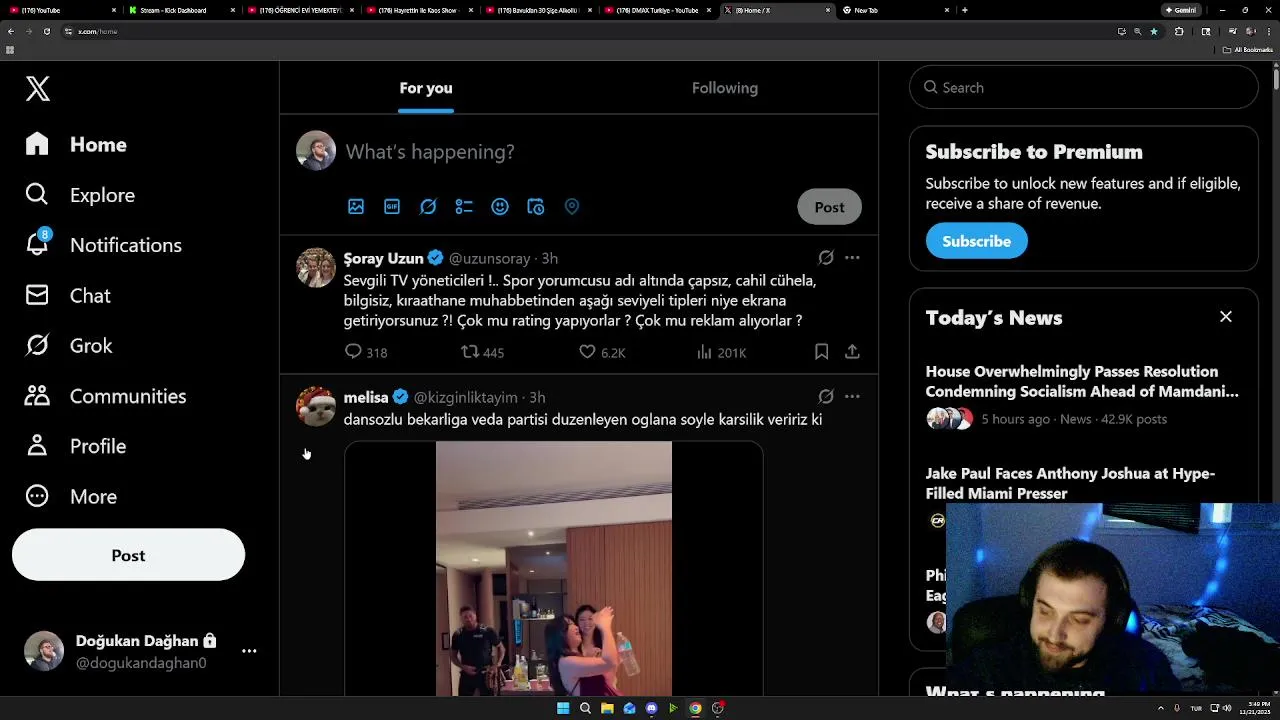Add a GIF in composer
Screen dimensions: 1280x720
(x=392, y=206)
